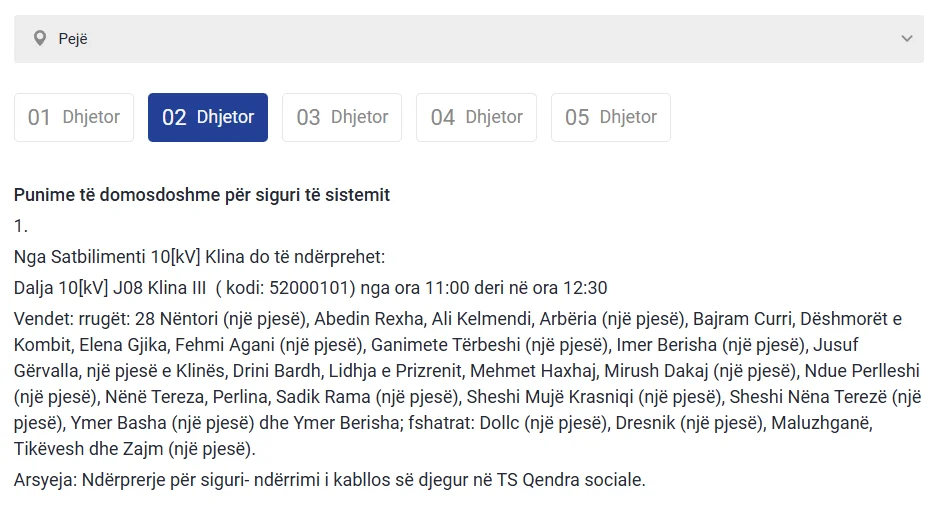Screen dimensions: 948x517
Task: Click the end time 12:30
Action: (x=584, y=288)
